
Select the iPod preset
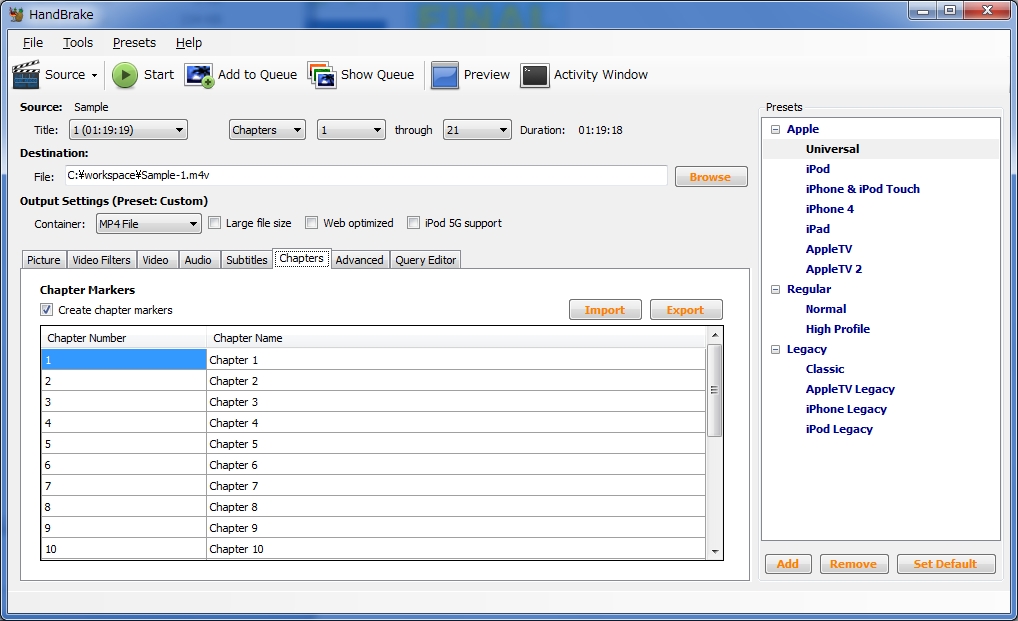pos(817,169)
